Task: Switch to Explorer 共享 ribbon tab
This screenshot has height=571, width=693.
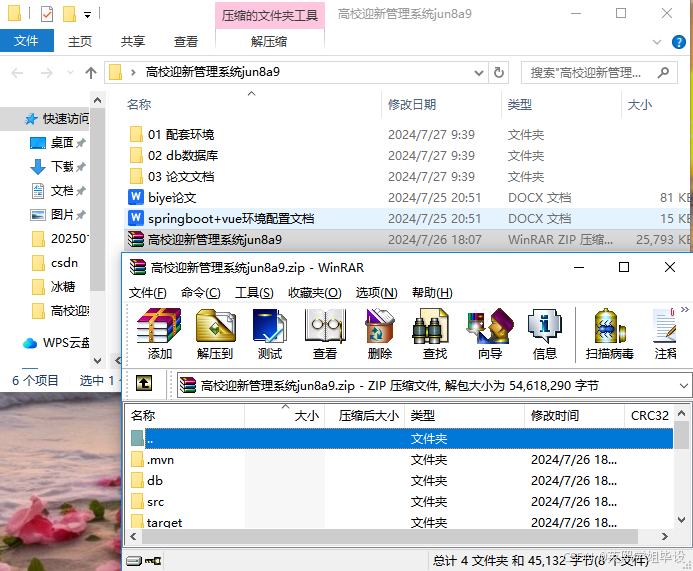Action: (x=133, y=42)
